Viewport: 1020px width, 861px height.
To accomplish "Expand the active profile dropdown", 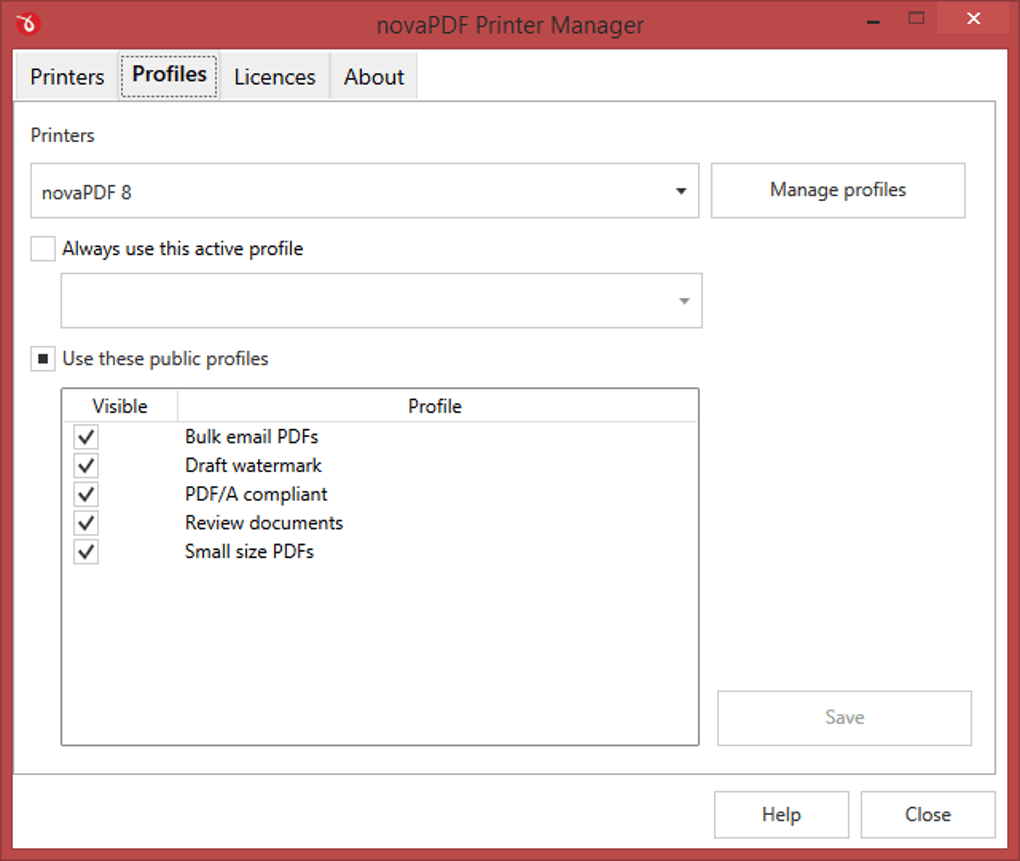I will click(x=381, y=300).
